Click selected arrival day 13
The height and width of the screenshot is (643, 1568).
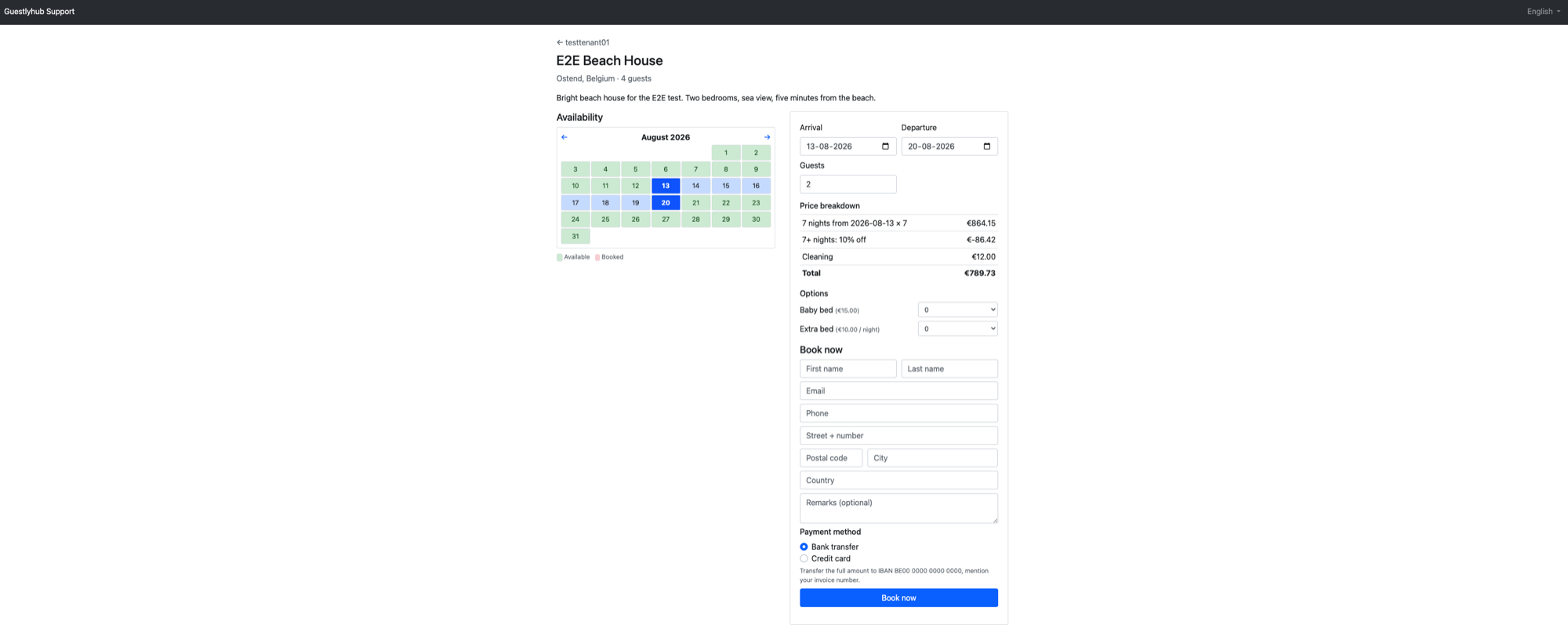666,186
